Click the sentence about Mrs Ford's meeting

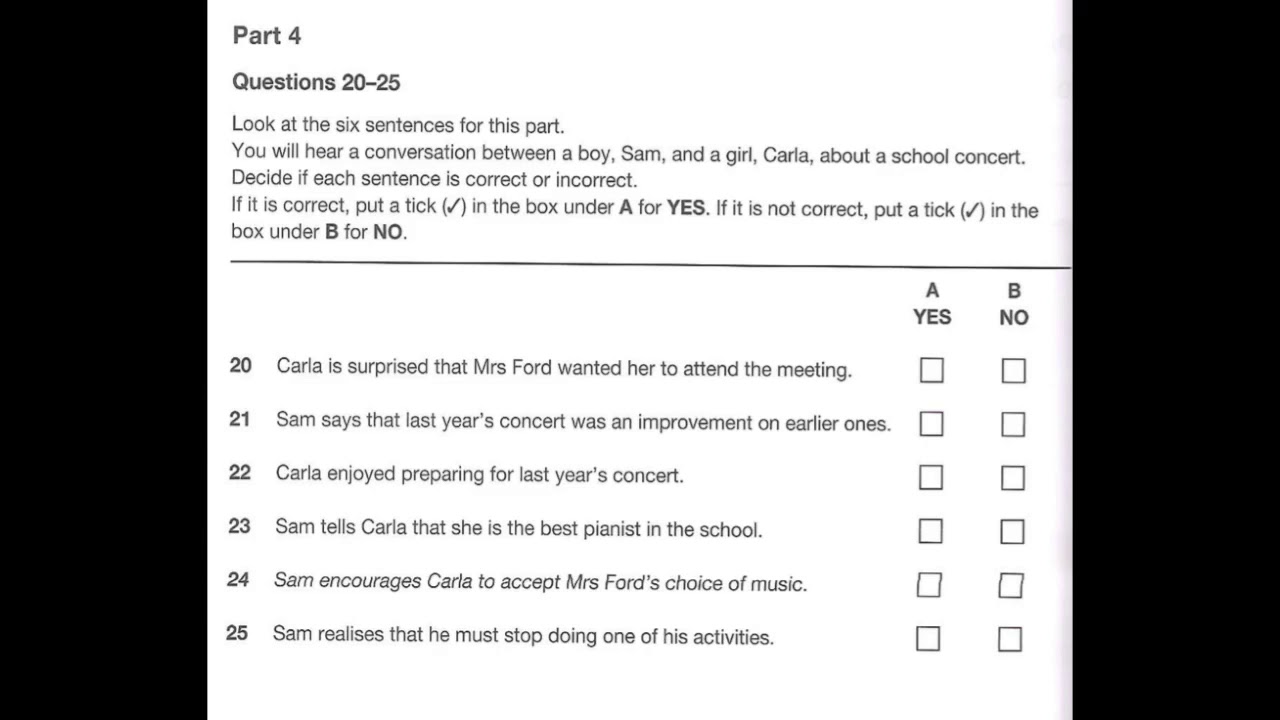(564, 368)
